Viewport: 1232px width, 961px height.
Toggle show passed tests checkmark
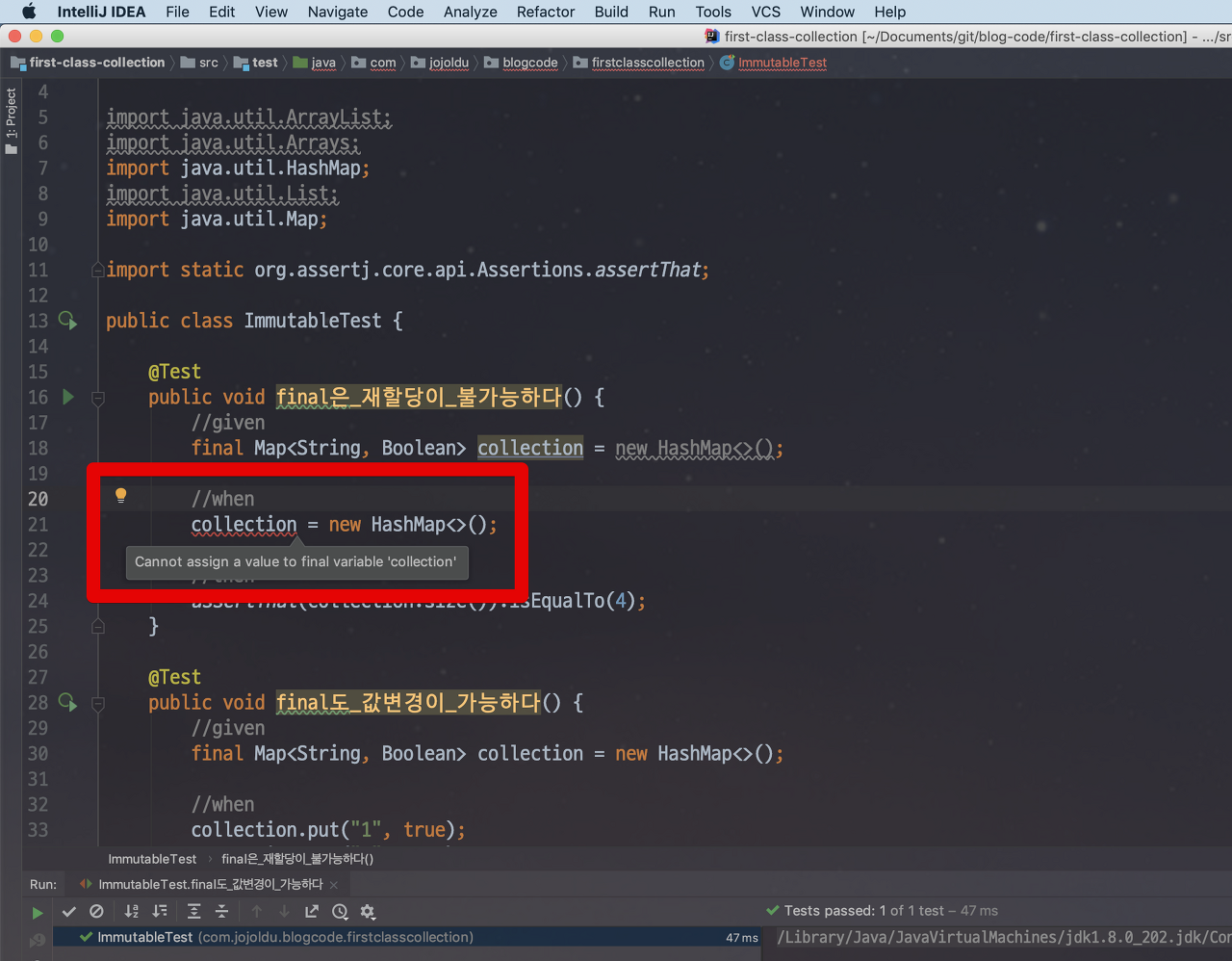(68, 912)
